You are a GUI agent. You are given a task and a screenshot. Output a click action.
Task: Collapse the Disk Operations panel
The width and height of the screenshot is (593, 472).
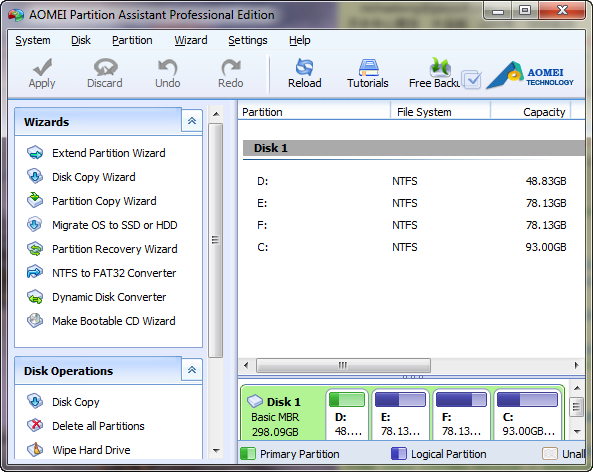192,370
